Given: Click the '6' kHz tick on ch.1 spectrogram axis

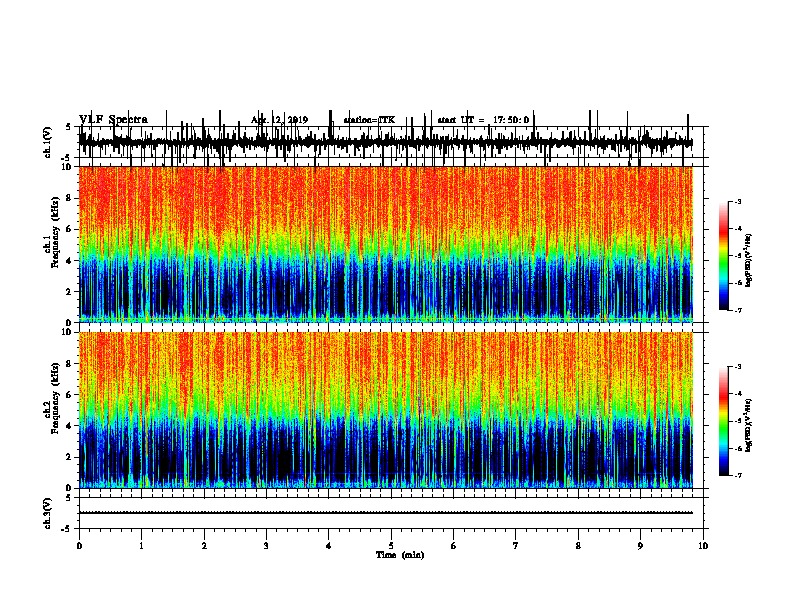Looking at the screenshot, I should 71,229.
